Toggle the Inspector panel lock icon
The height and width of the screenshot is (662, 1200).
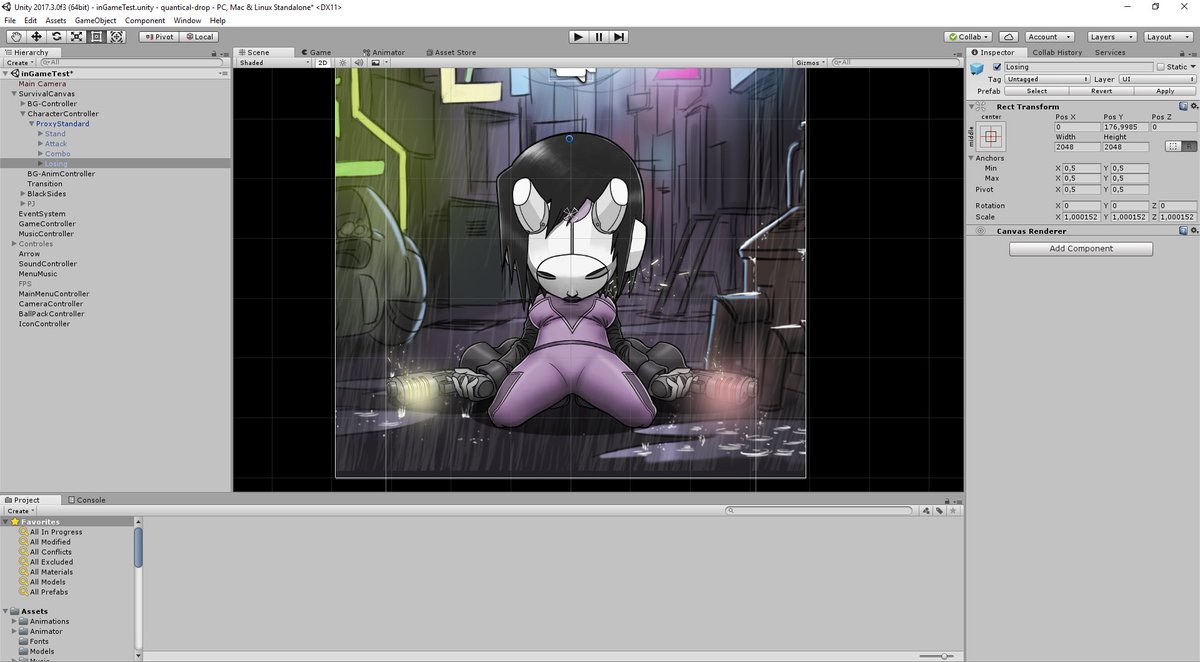pos(1183,52)
